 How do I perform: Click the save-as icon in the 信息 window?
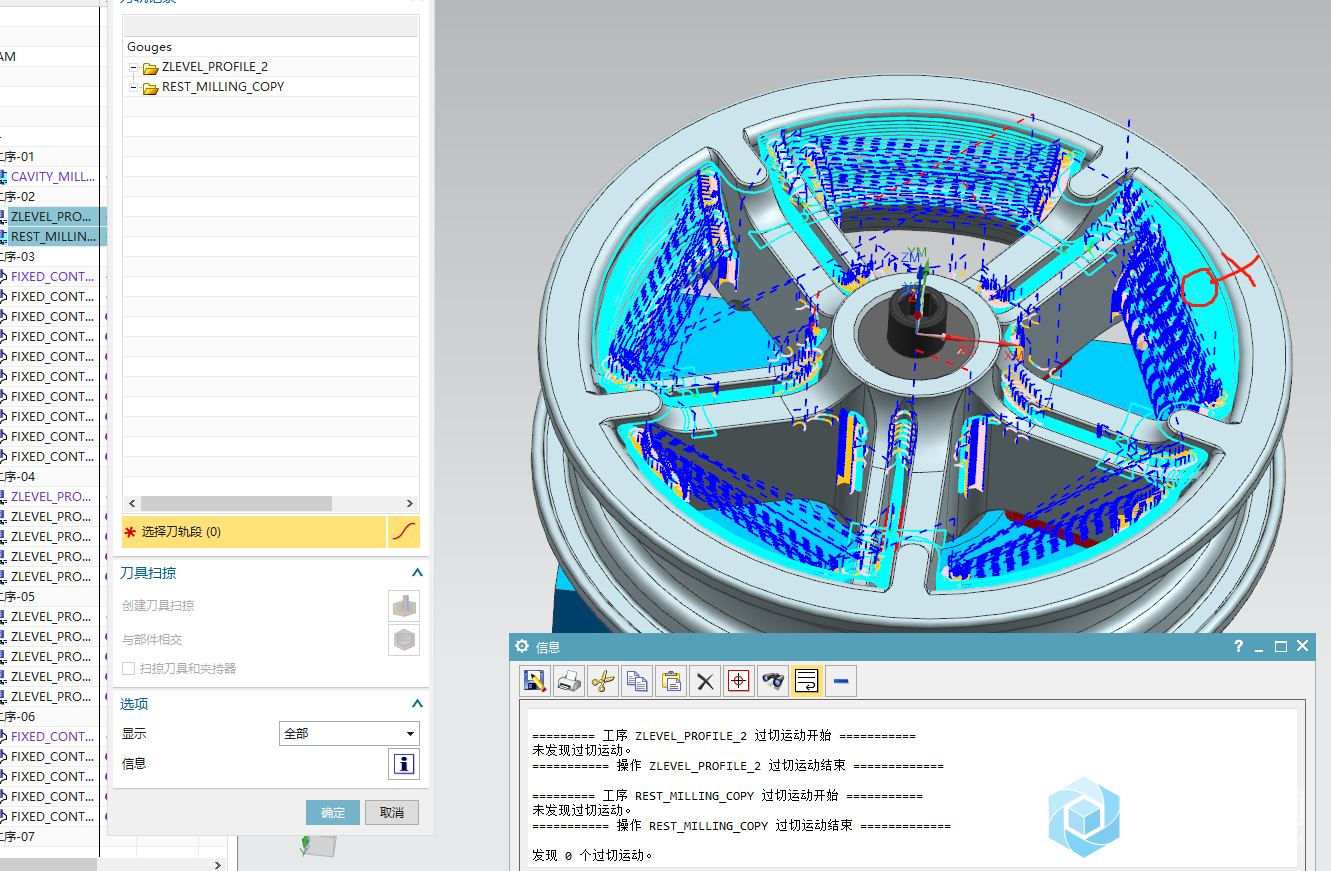(535, 681)
